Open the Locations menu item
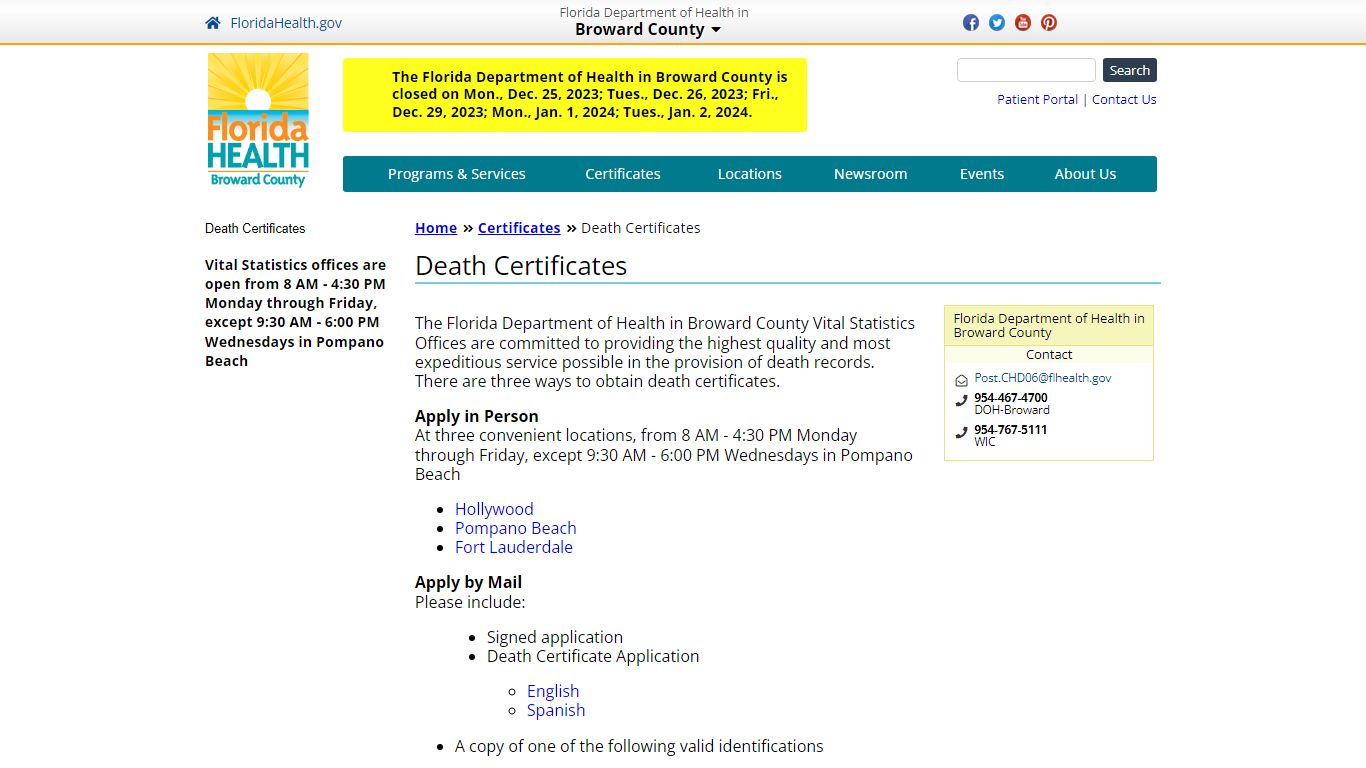The width and height of the screenshot is (1366, 768). pos(750,174)
